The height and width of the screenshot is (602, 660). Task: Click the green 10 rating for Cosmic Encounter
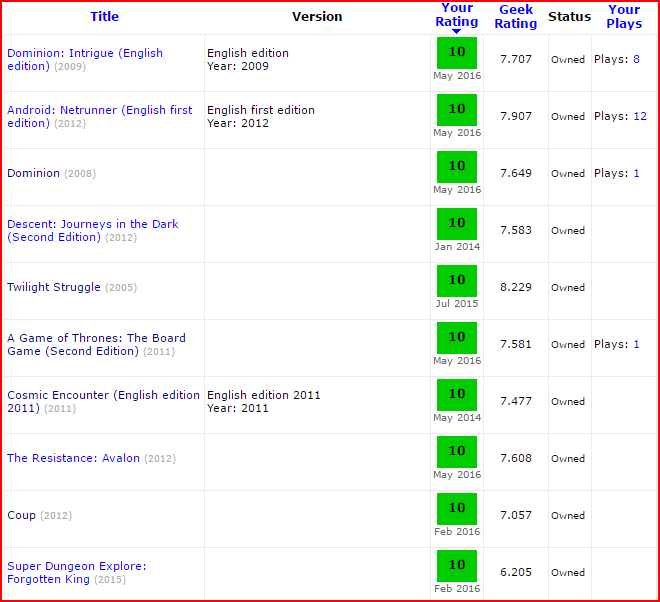(x=457, y=395)
